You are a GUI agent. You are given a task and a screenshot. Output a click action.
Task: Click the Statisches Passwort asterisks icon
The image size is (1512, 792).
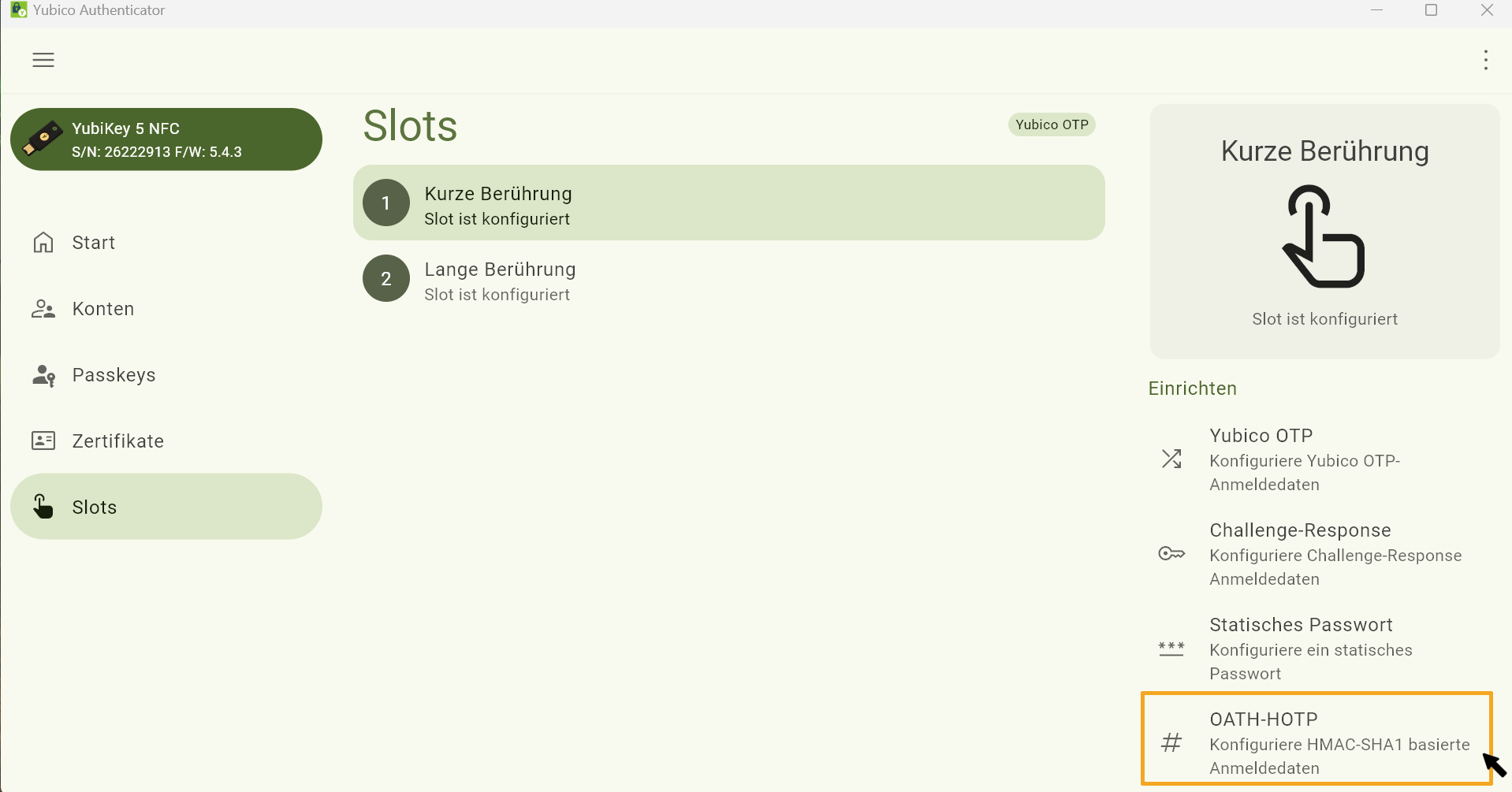coord(1171,648)
